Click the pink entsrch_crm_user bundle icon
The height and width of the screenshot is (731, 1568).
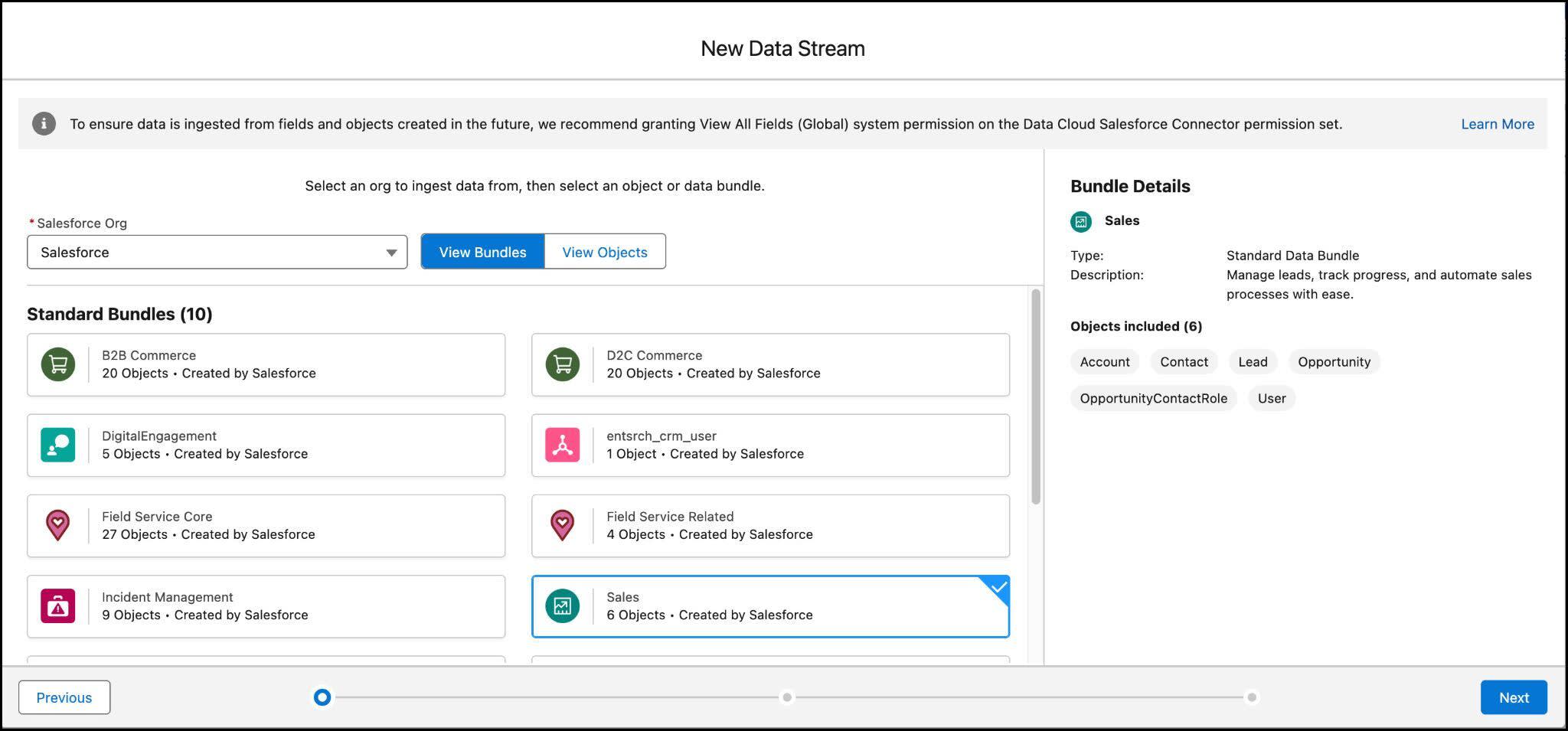coord(563,445)
